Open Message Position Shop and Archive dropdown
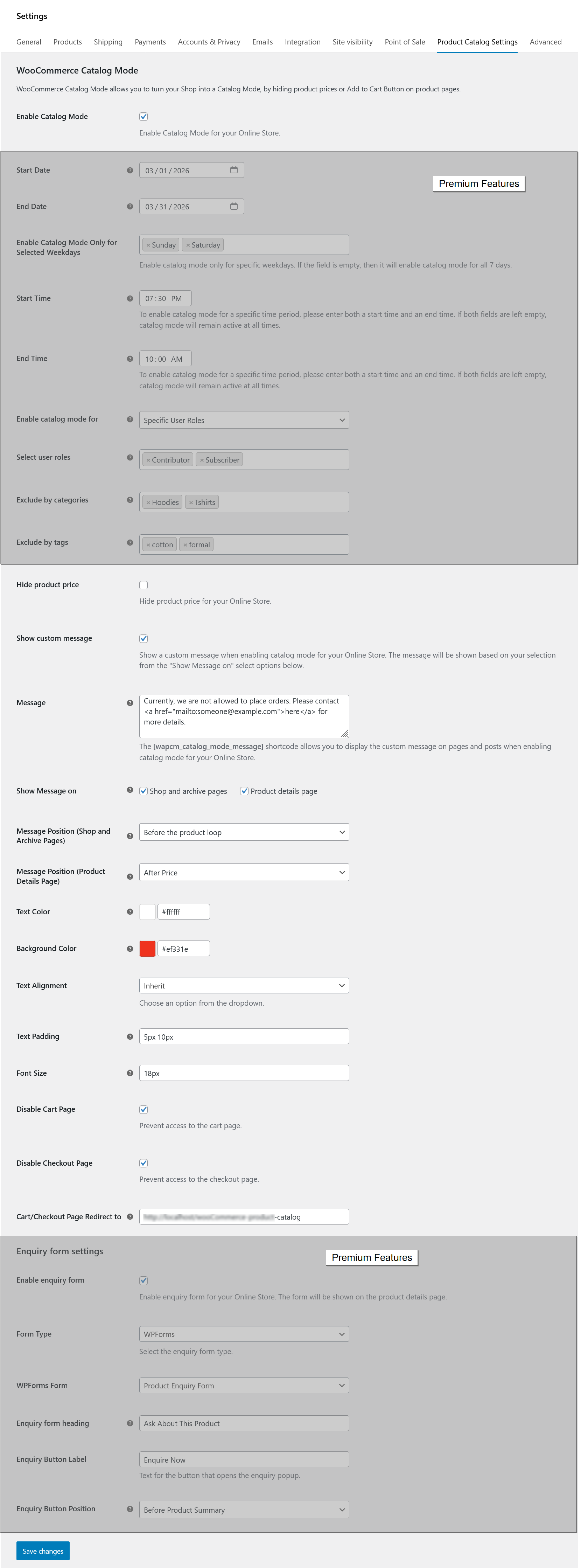 click(x=244, y=832)
